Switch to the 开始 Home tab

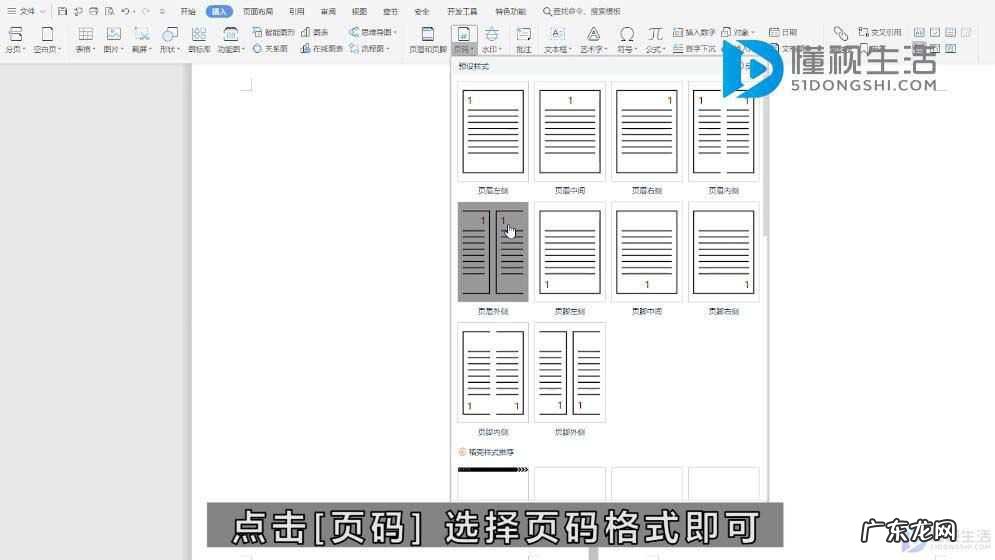pyautogui.click(x=188, y=11)
